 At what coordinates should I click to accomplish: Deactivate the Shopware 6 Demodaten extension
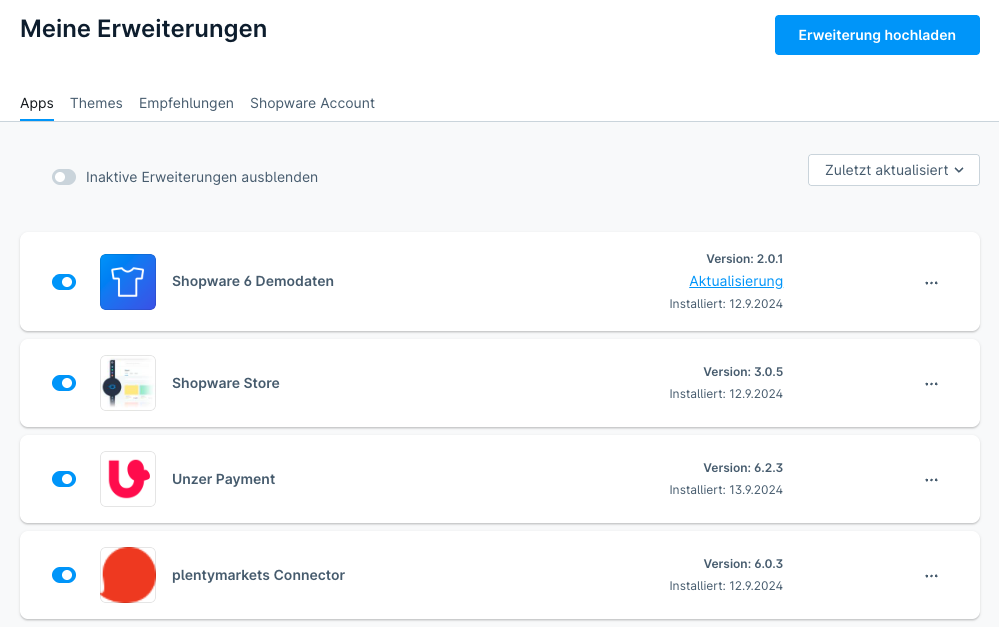click(64, 282)
